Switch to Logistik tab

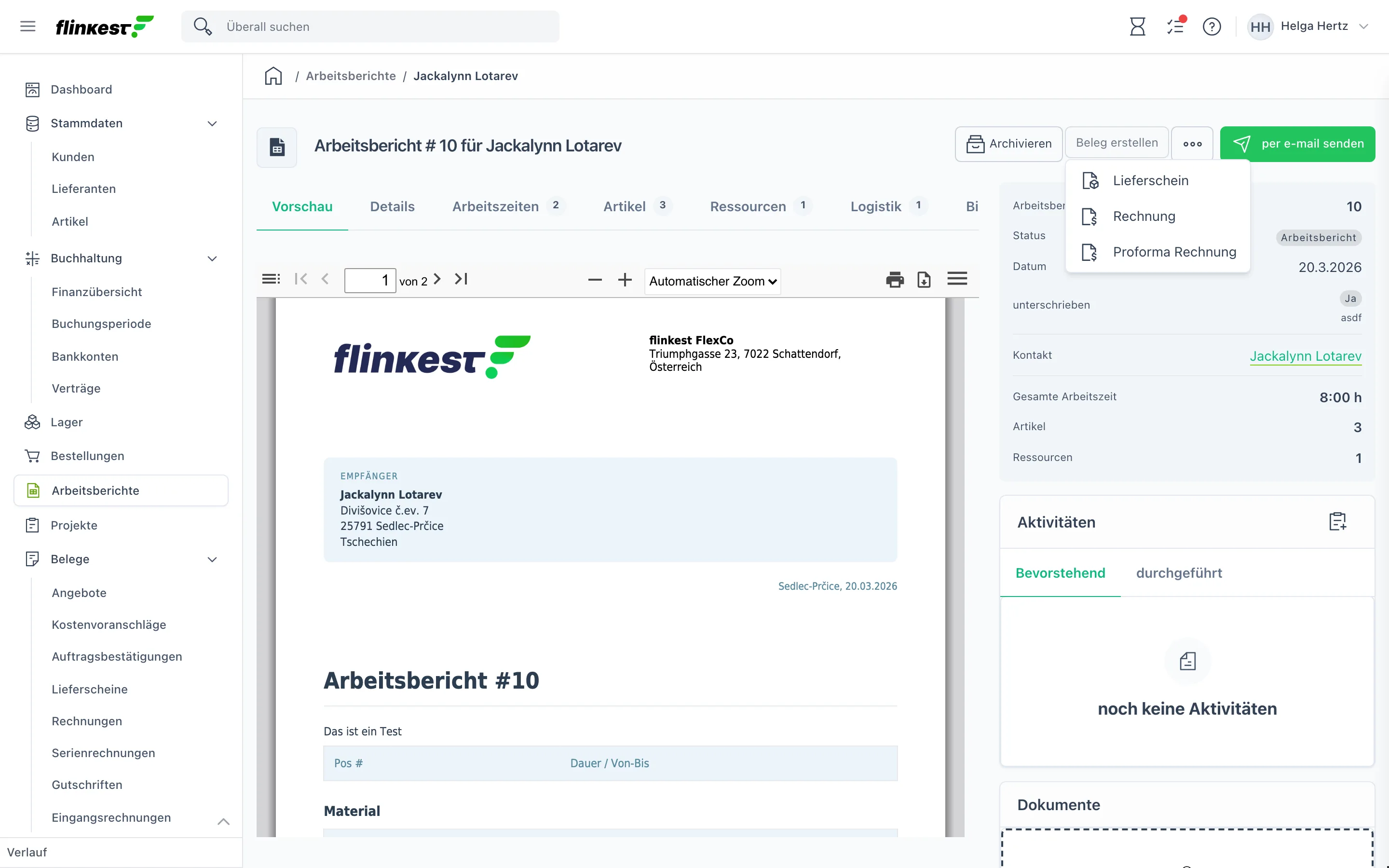888,207
